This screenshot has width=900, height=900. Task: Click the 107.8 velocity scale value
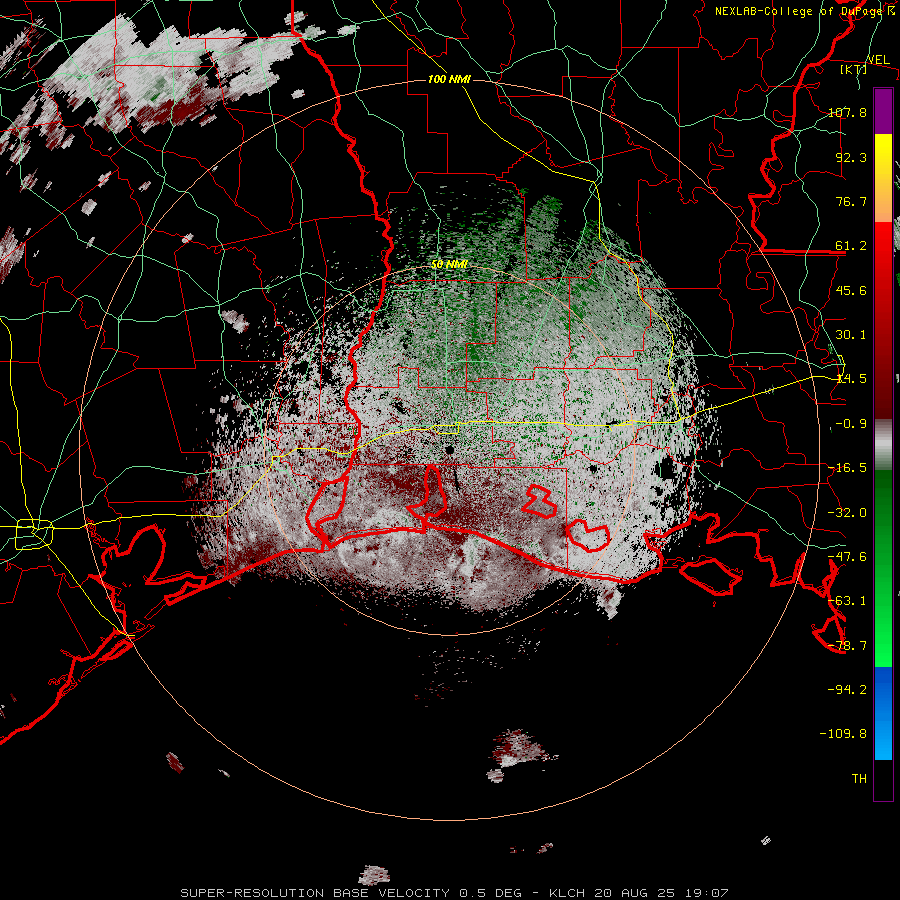[847, 112]
